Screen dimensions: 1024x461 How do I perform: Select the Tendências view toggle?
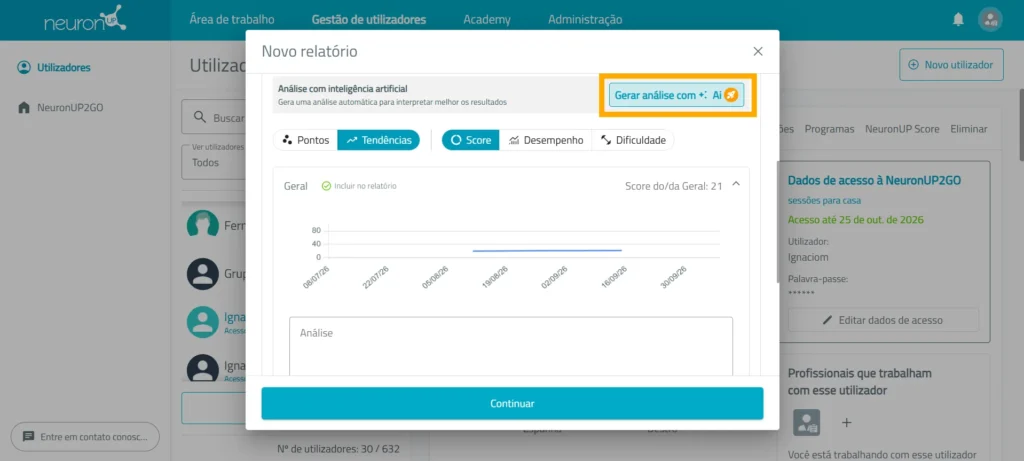tap(379, 140)
